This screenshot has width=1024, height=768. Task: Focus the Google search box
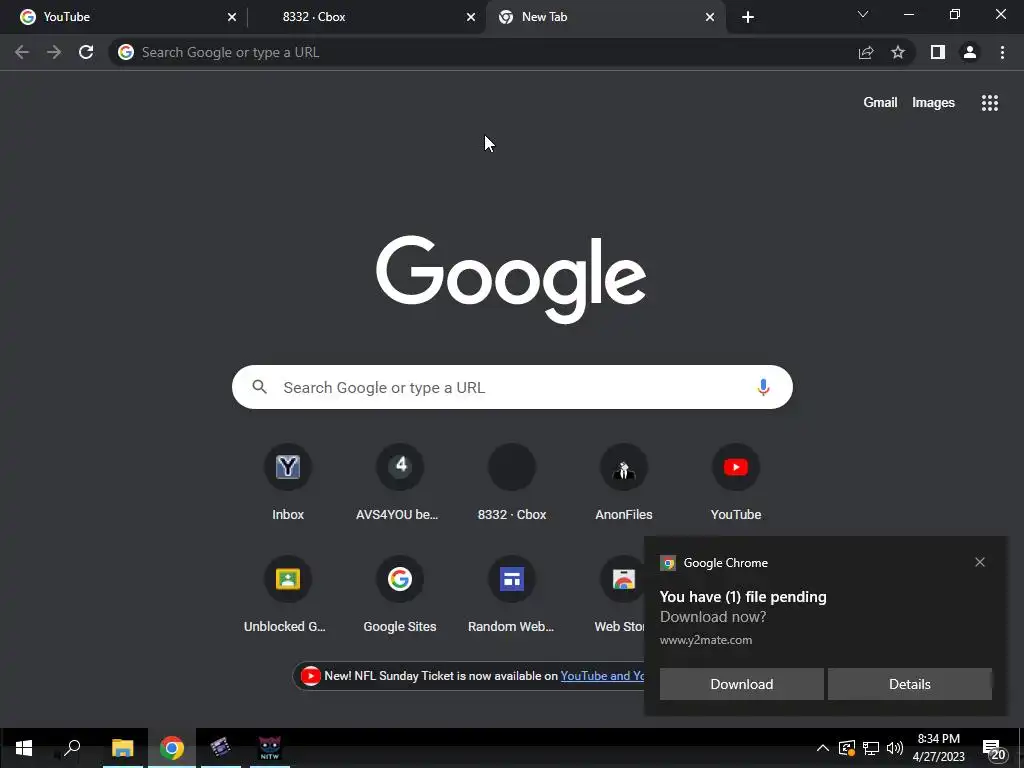[512, 387]
